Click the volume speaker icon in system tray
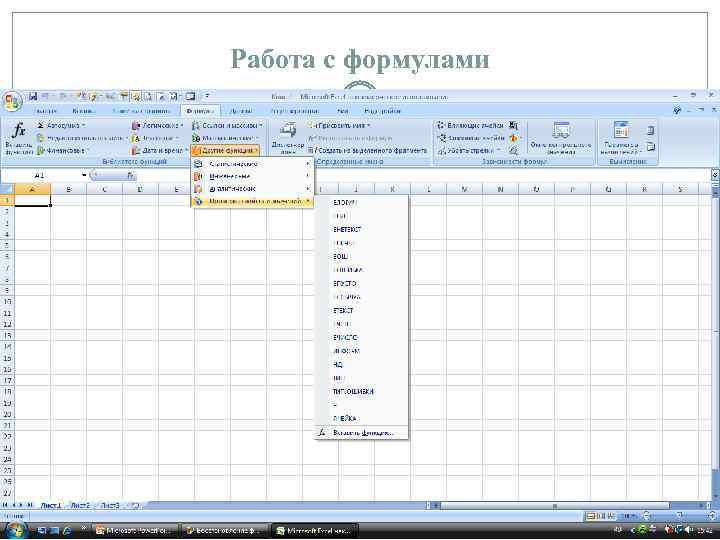 (x=689, y=530)
